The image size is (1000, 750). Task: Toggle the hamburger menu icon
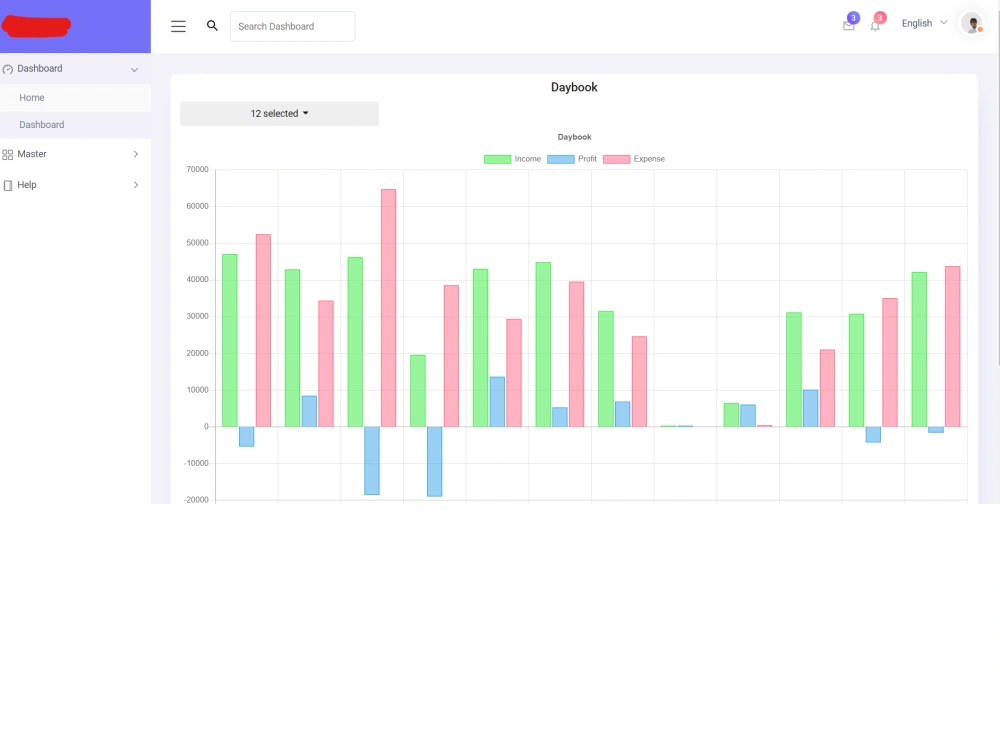click(x=178, y=26)
